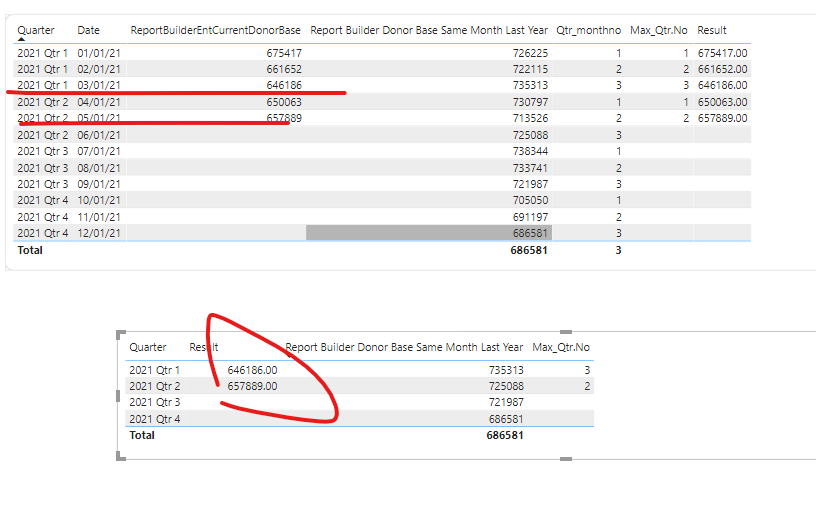Click highlighted cell 686581 in 12/01/21 row
This screenshot has height=507, width=816.
[x=429, y=233]
